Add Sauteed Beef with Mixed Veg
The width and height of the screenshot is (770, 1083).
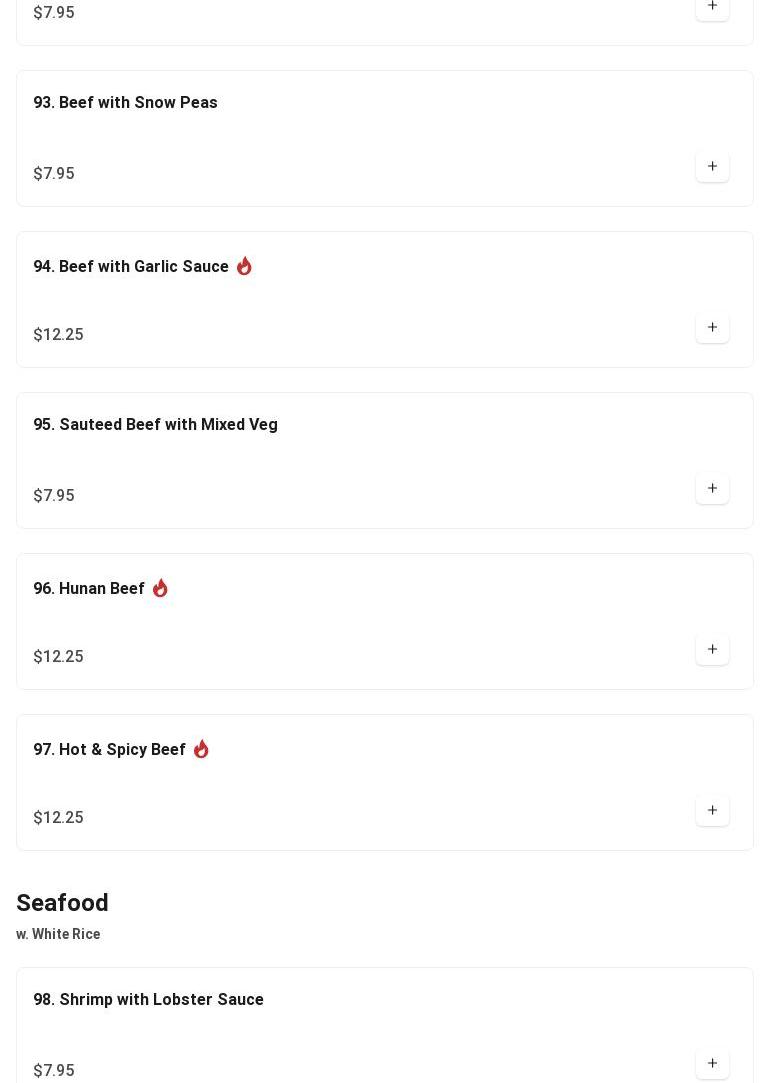click(x=712, y=489)
